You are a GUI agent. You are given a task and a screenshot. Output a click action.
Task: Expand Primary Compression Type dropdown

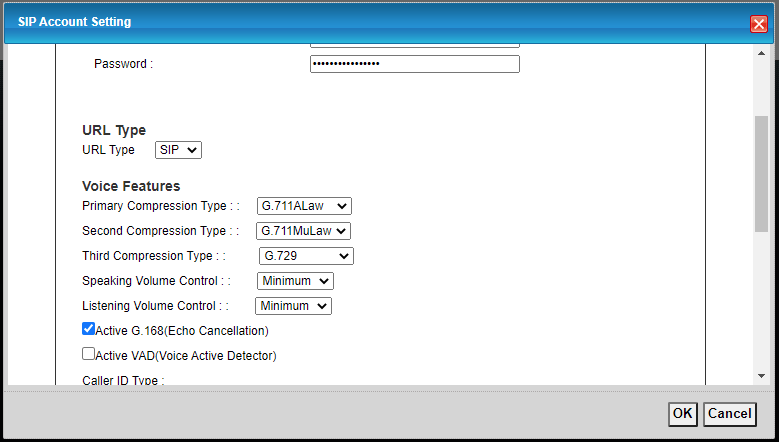click(304, 206)
